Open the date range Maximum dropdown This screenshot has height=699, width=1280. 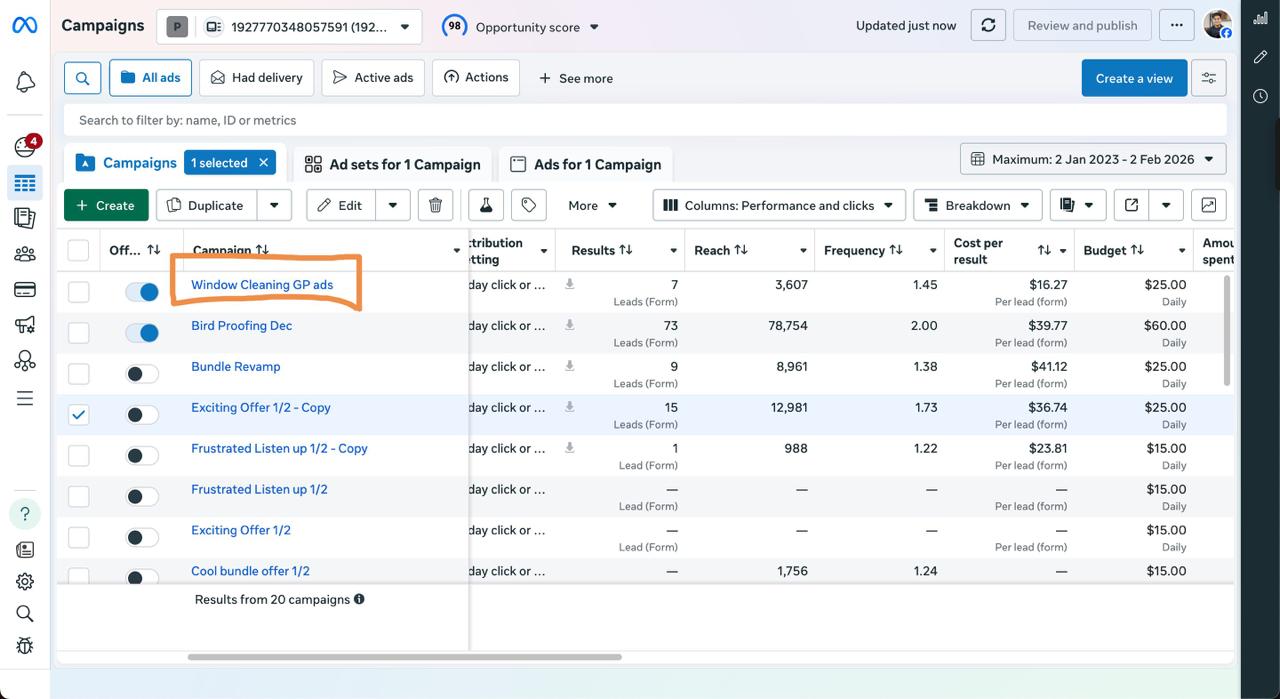(1093, 159)
